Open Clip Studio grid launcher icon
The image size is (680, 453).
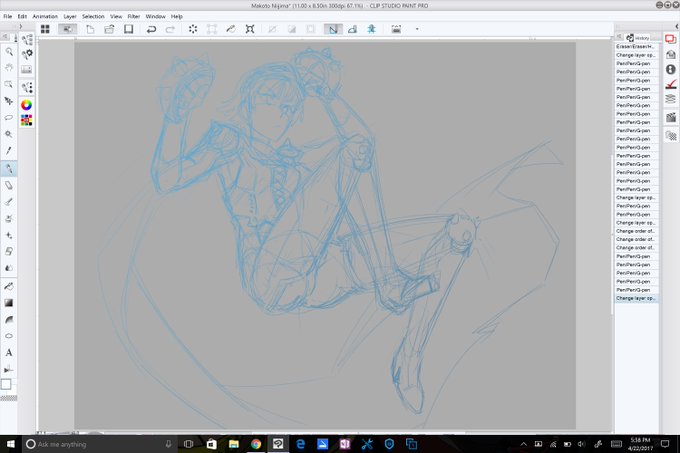click(45, 29)
